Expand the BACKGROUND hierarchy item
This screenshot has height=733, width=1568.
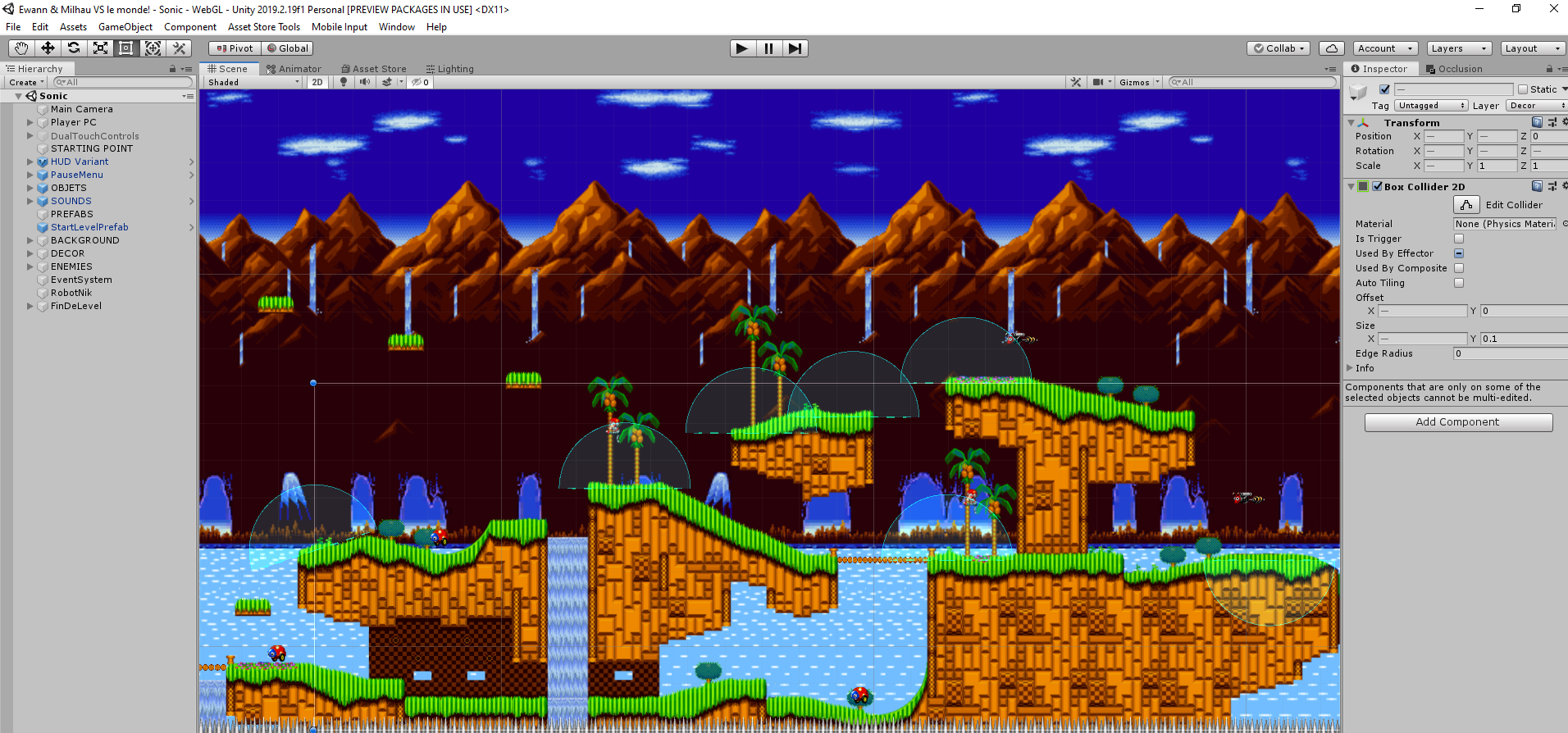click(30, 240)
